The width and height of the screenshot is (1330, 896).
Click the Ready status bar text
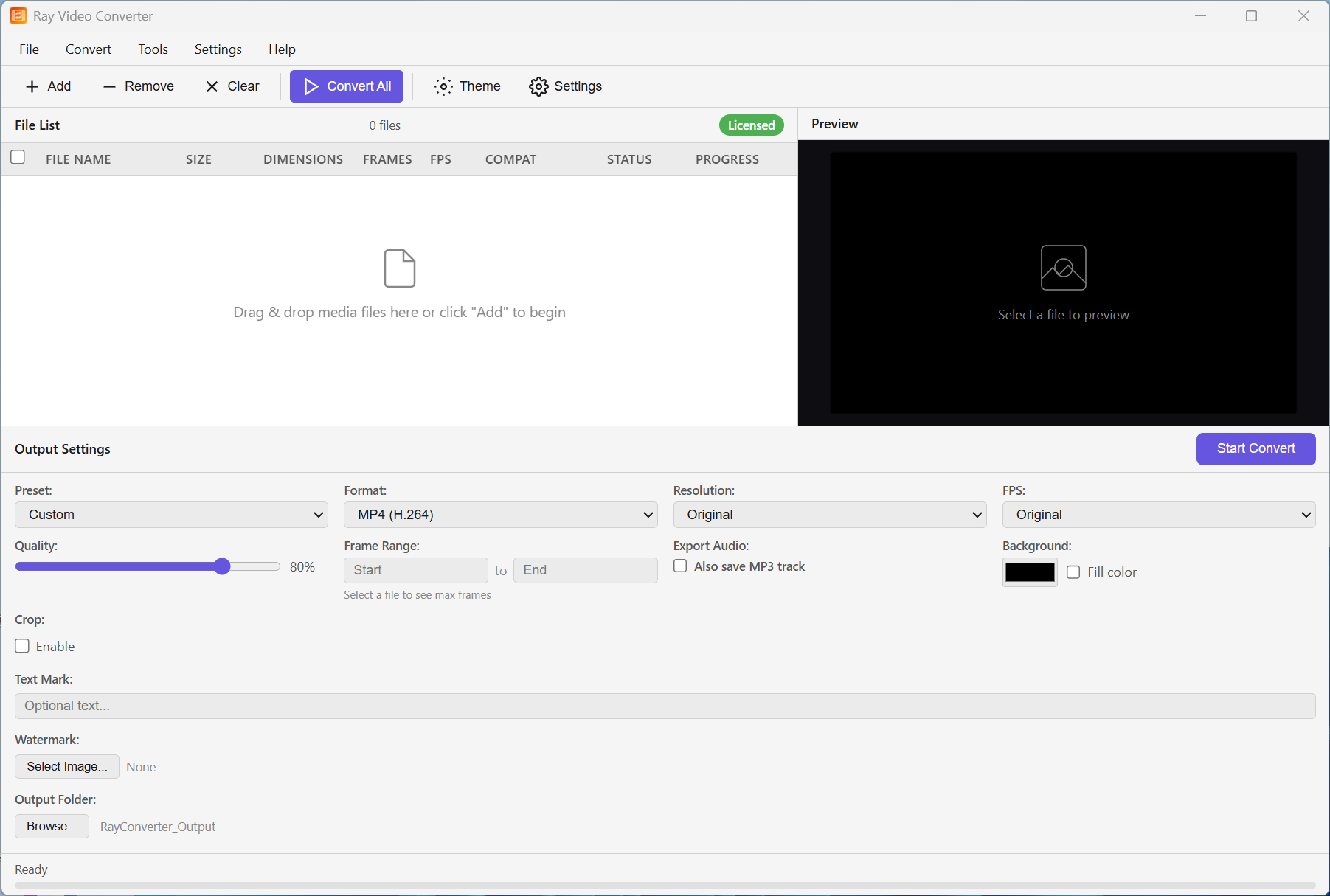(x=31, y=869)
